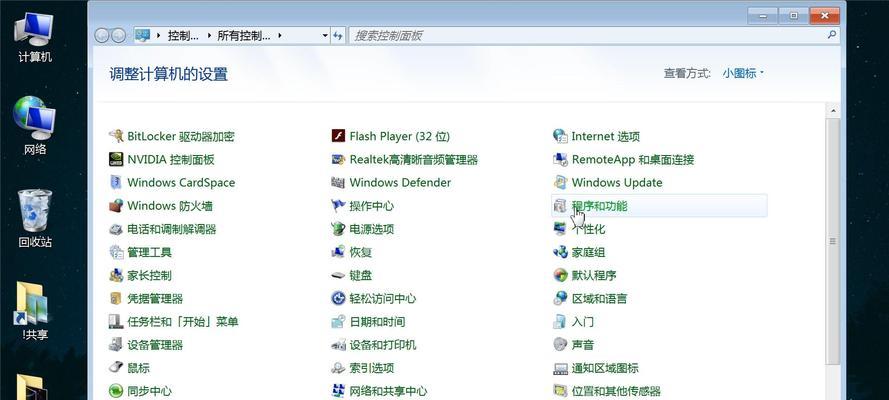Expand the arrow before 控制... in address bar
Image resolution: width=889 pixels, height=400 pixels.
tap(158, 36)
